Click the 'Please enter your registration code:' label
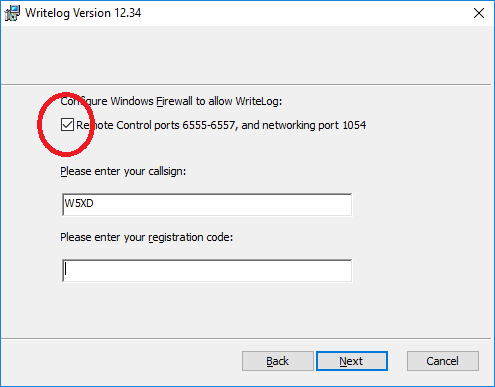Image resolution: width=495 pixels, height=387 pixels. coord(147,237)
